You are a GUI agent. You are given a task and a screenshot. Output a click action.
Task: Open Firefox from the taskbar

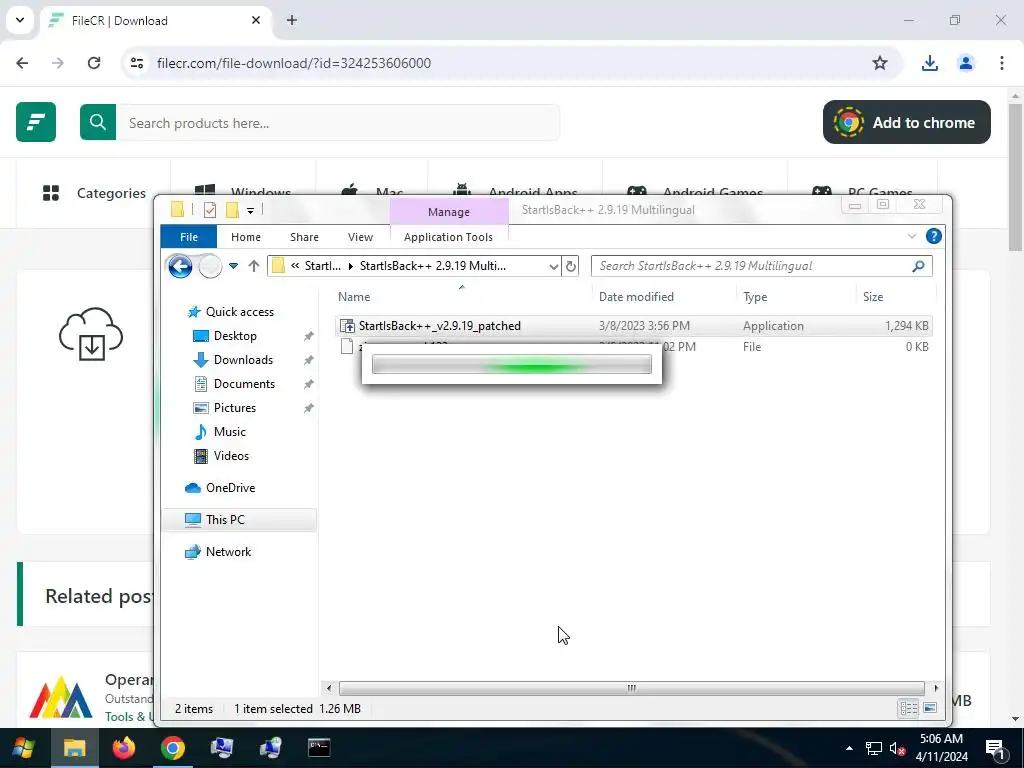(123, 748)
